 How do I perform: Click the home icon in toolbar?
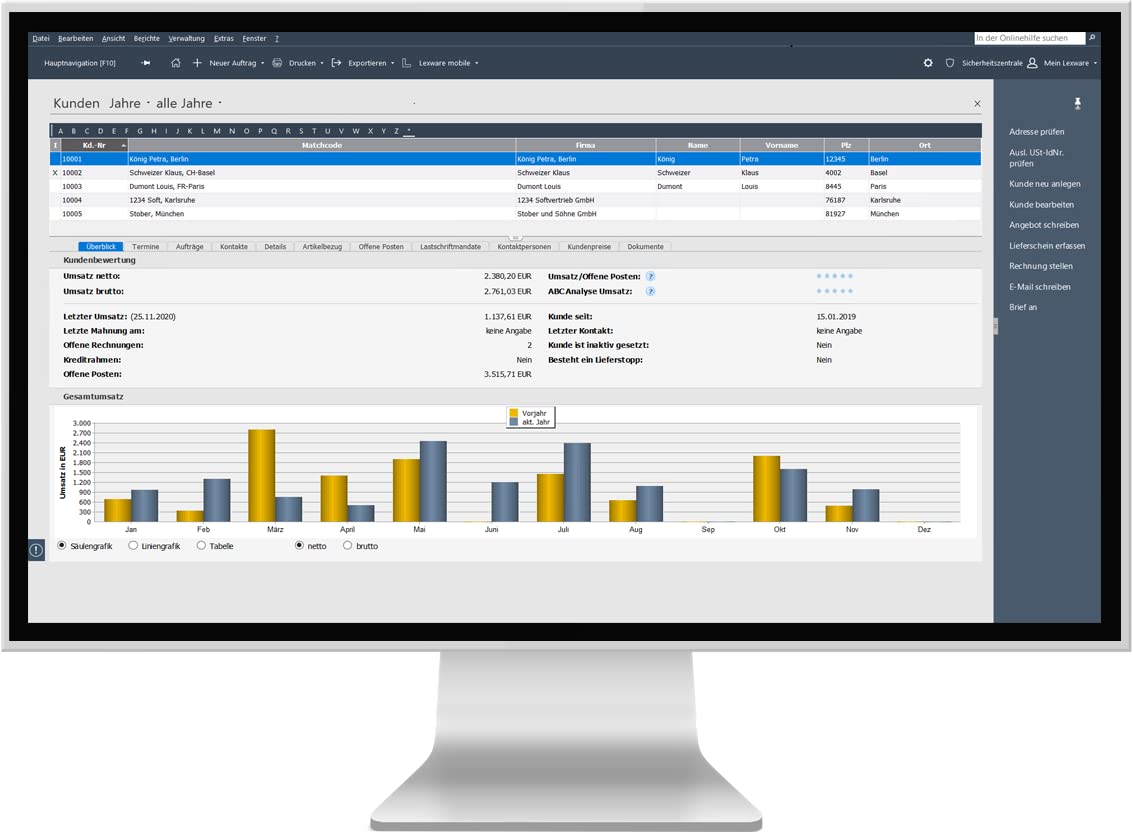coord(176,63)
